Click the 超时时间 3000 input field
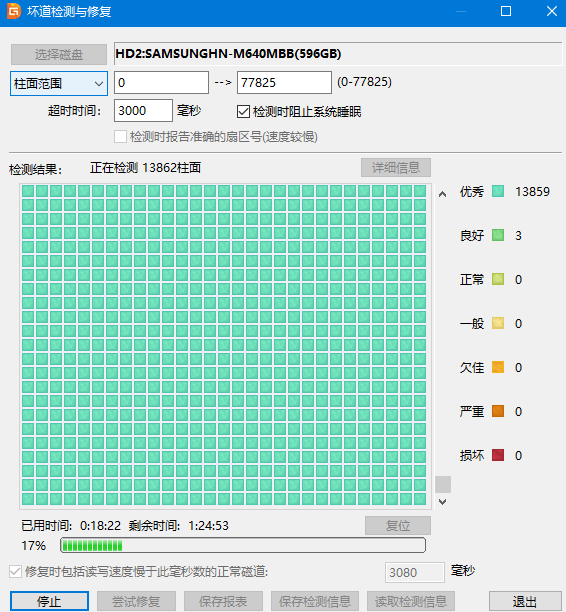The image size is (566, 612). [143, 110]
